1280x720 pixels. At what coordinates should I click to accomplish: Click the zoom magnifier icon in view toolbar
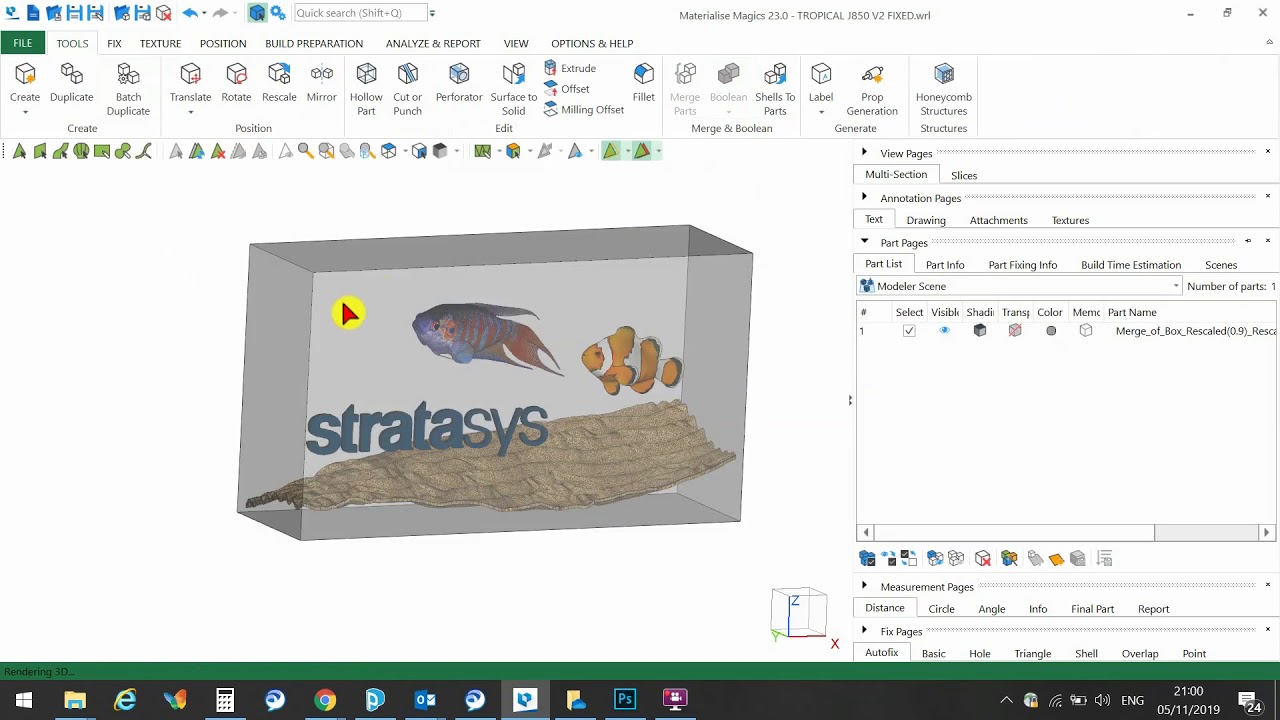[305, 151]
